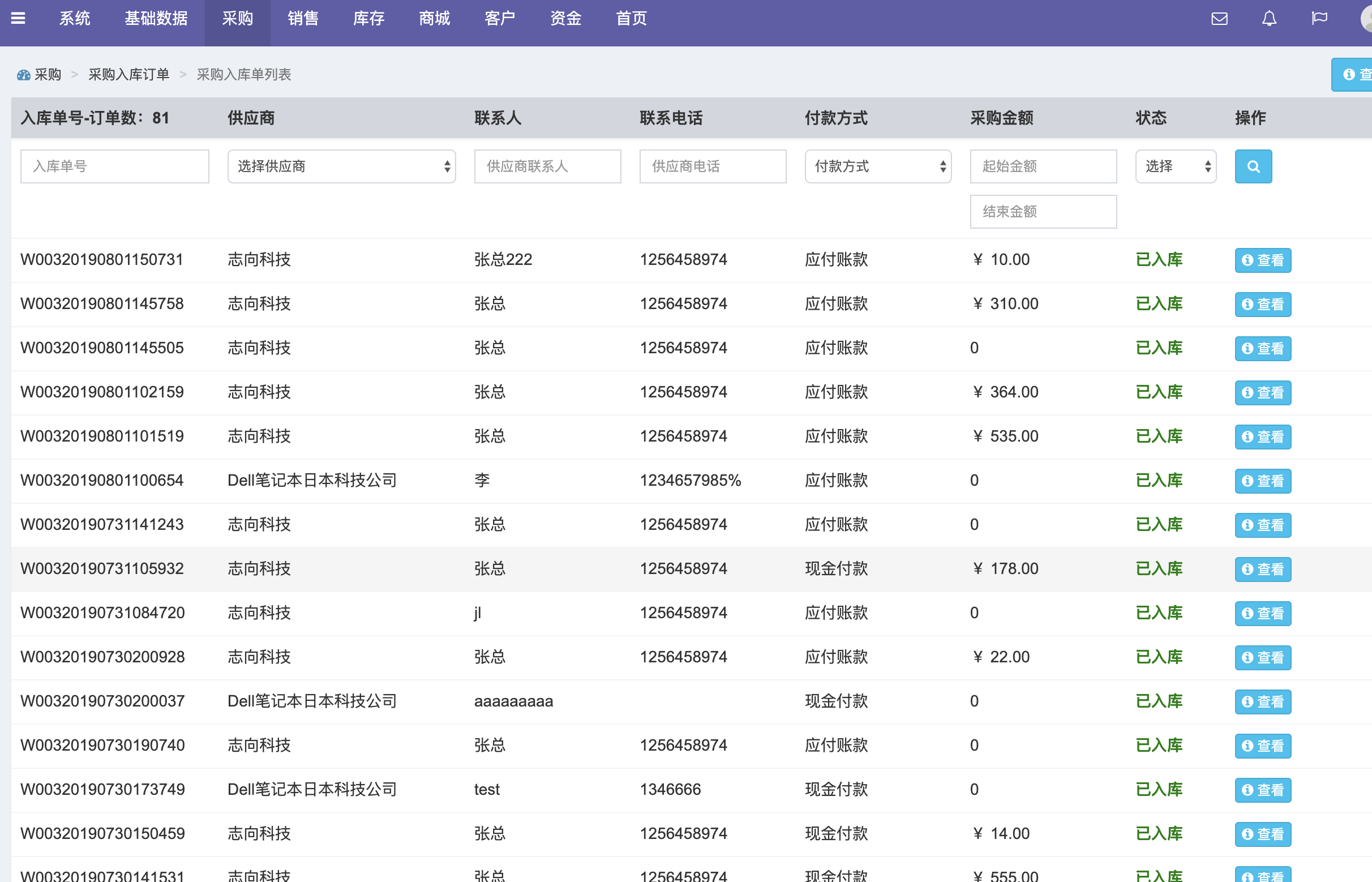View order W00320190801102159

point(1263,393)
